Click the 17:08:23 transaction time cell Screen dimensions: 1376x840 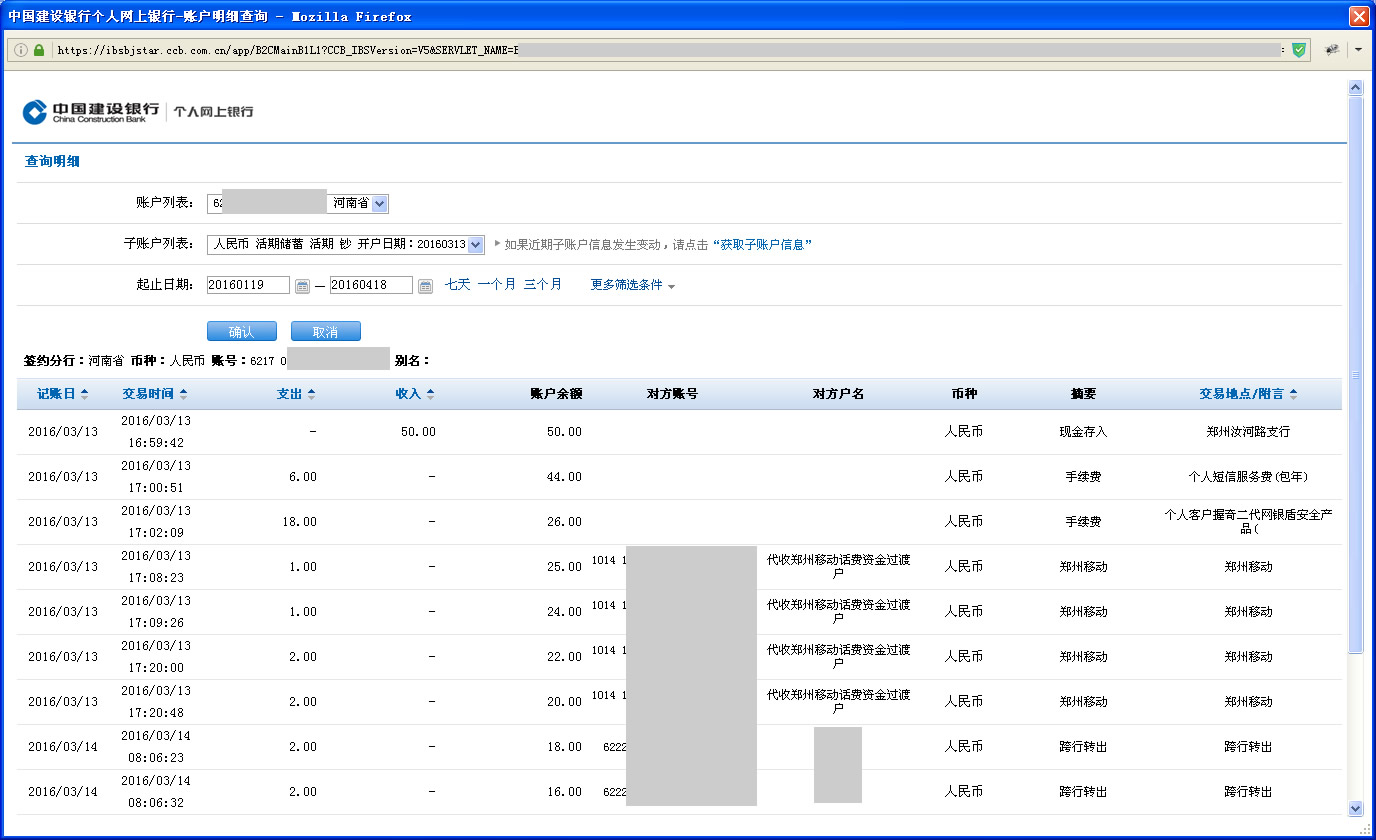155,578
